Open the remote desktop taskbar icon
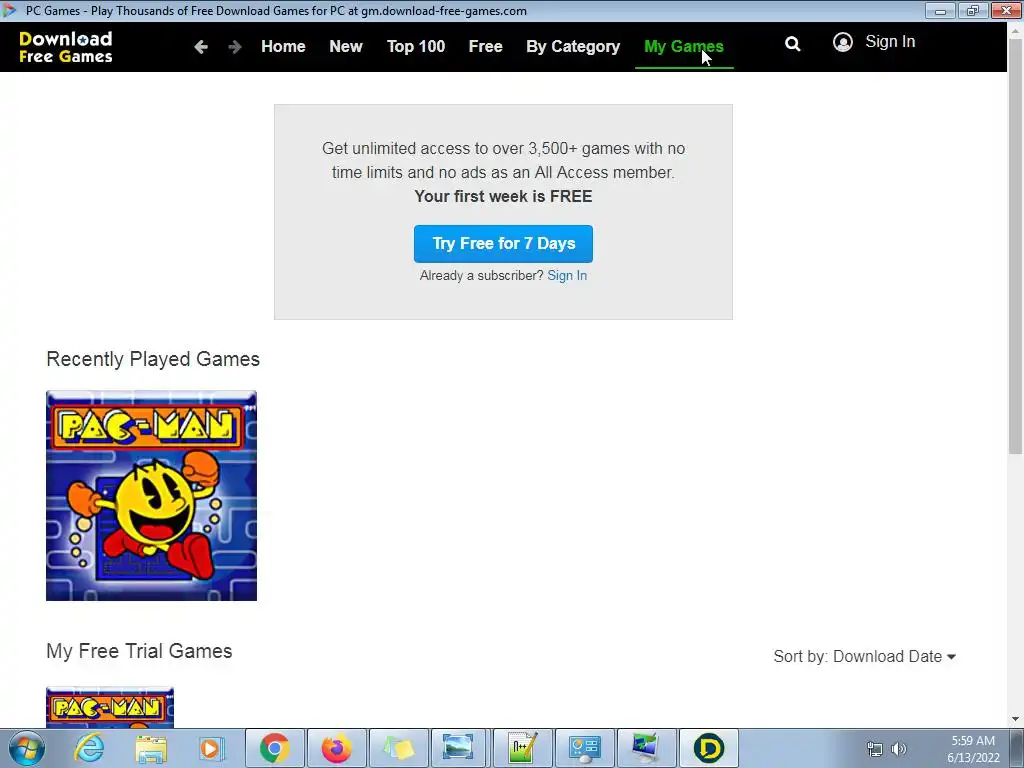 click(x=646, y=748)
